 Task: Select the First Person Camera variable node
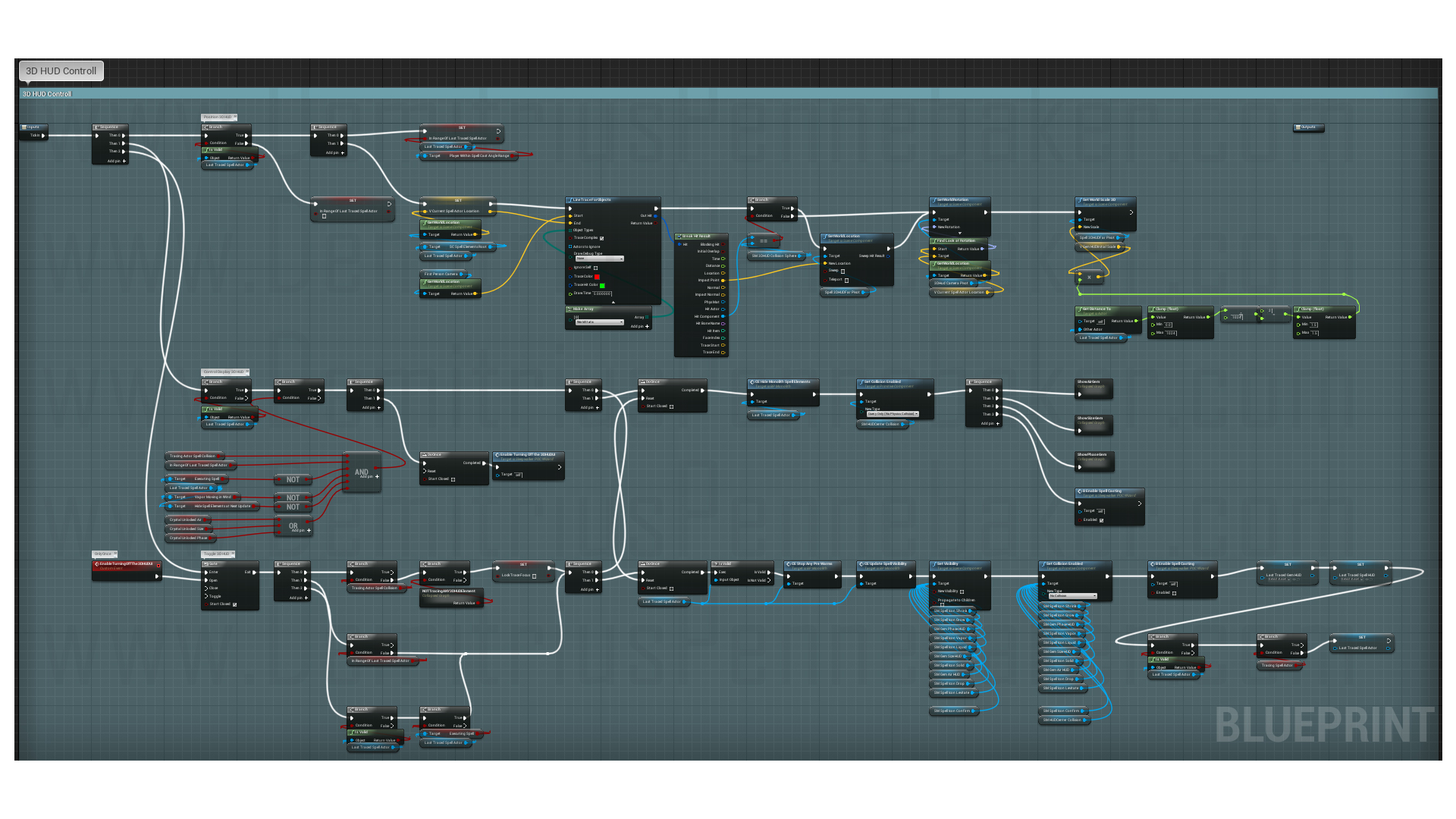point(444,275)
